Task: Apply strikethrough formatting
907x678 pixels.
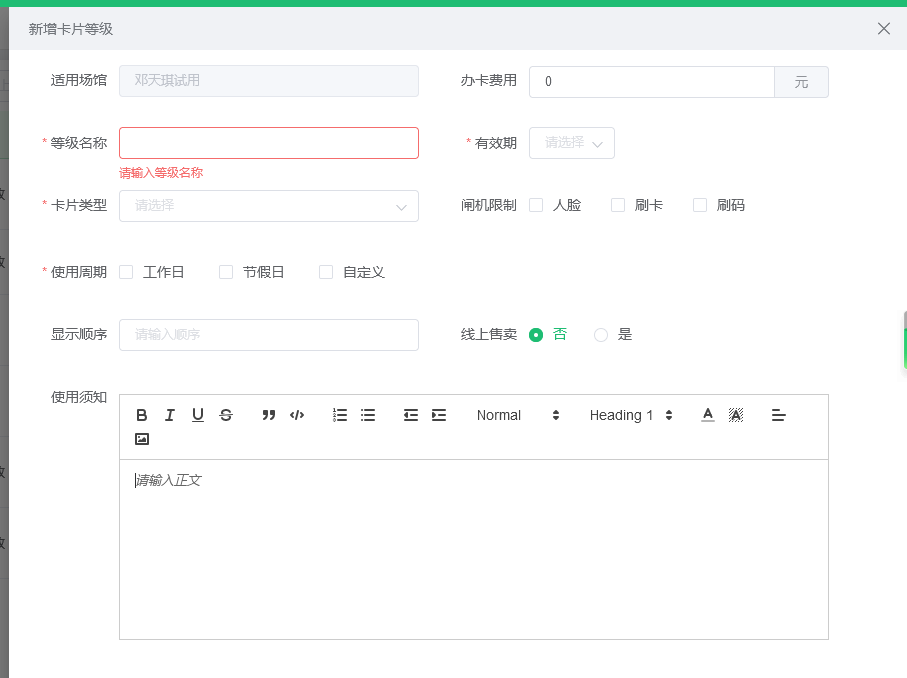Action: point(226,415)
